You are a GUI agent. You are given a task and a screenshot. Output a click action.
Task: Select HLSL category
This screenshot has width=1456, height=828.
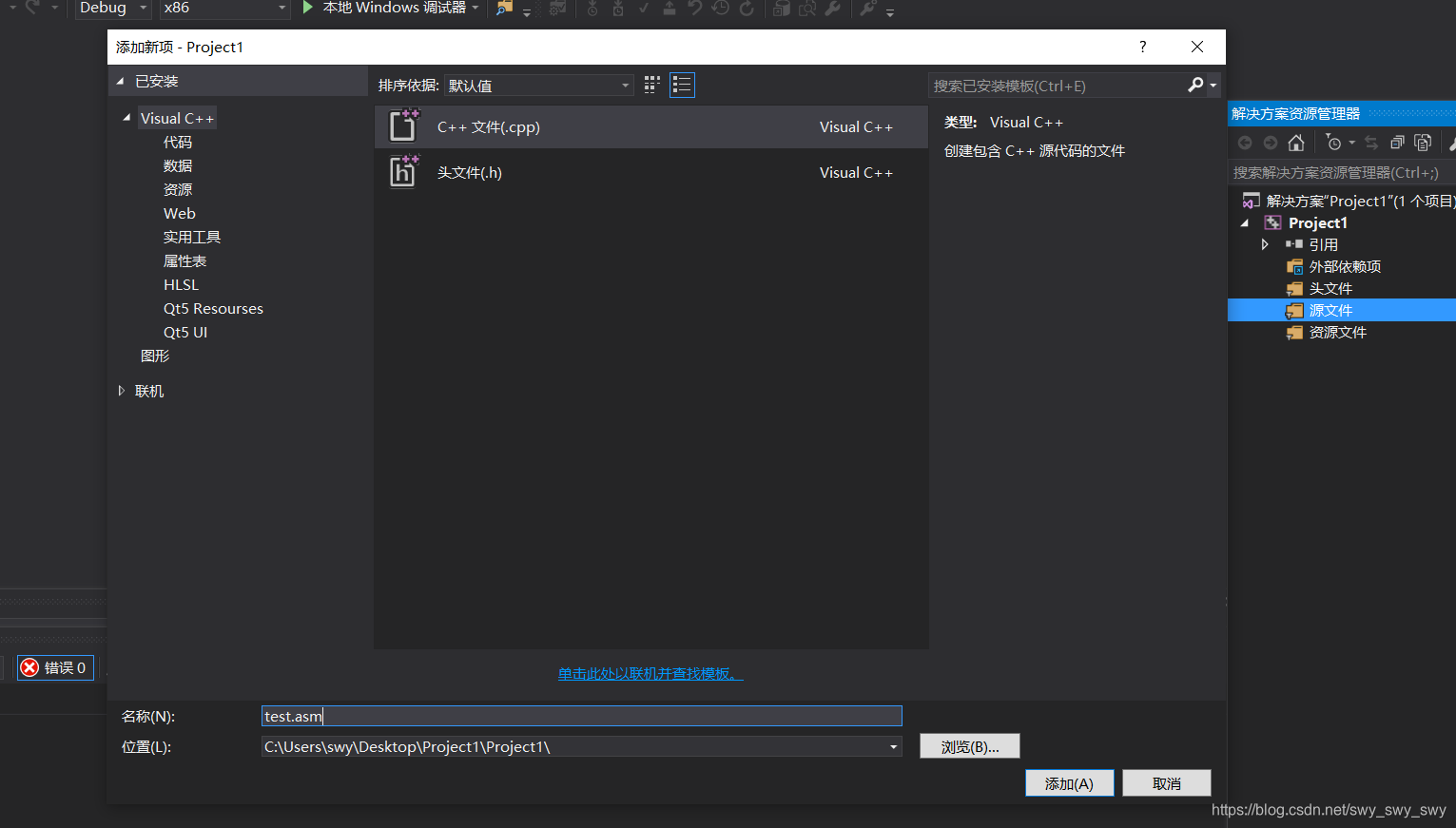[181, 284]
